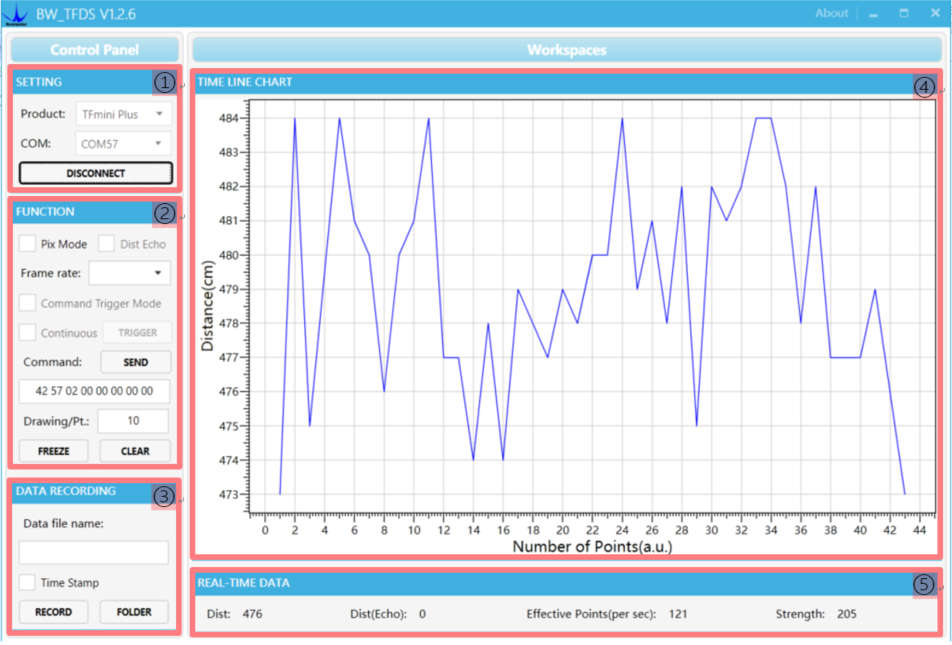The height and width of the screenshot is (645, 952).
Task: Enable the Time Stamp checkbox
Action: pyautogui.click(x=27, y=582)
